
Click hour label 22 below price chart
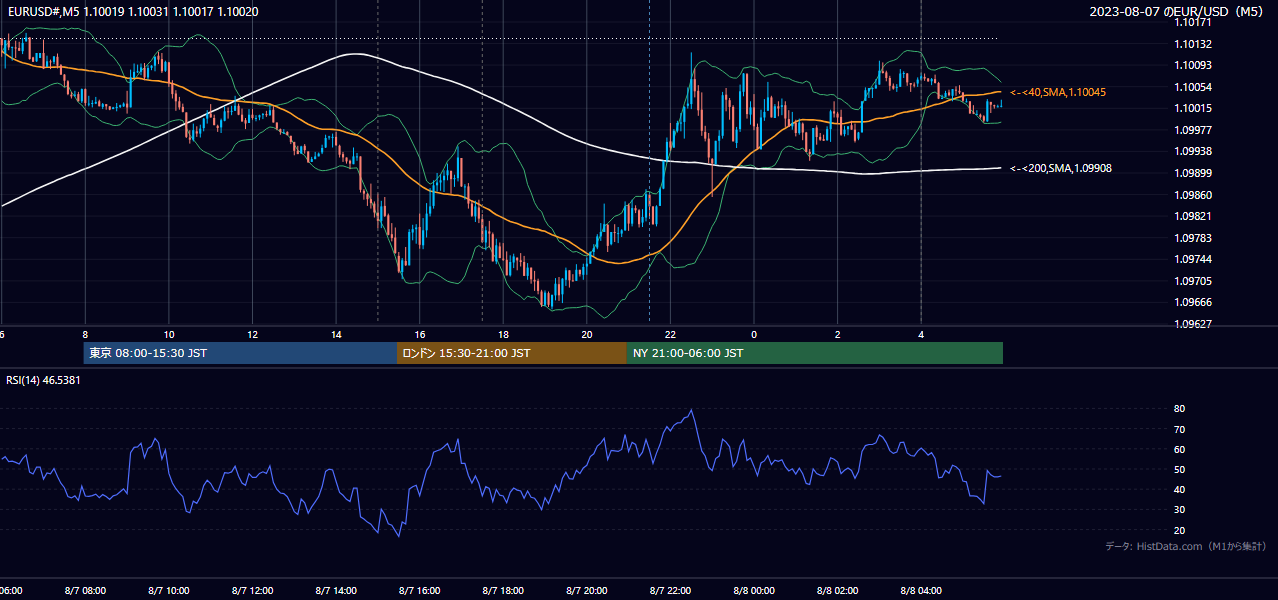(x=671, y=335)
